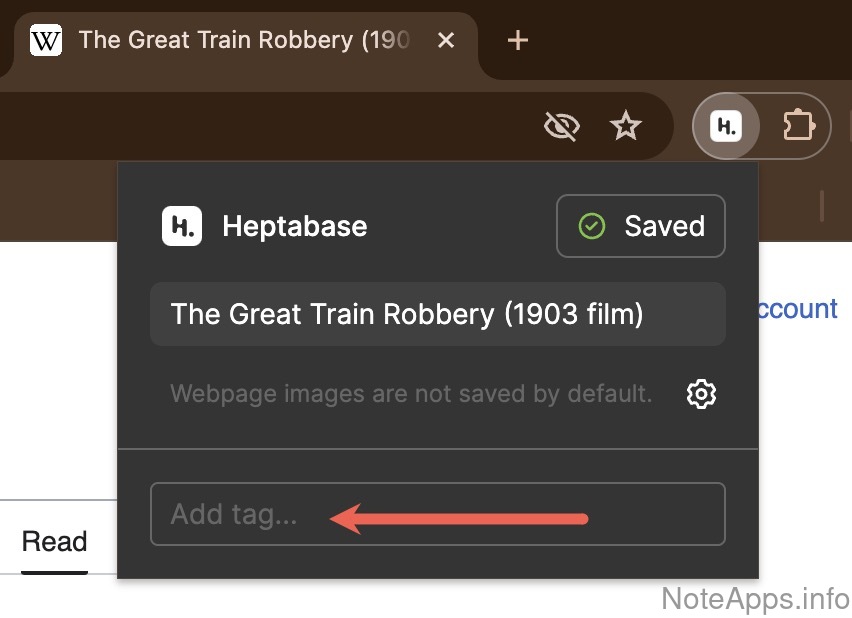Open the browser Extensions puzzle icon

point(797,126)
